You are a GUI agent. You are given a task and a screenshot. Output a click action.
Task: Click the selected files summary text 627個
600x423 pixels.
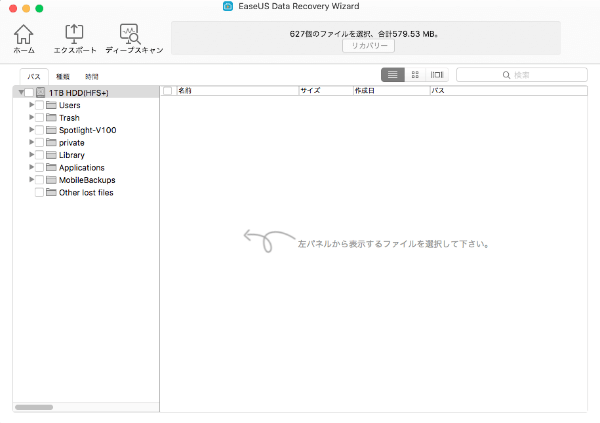click(x=364, y=34)
